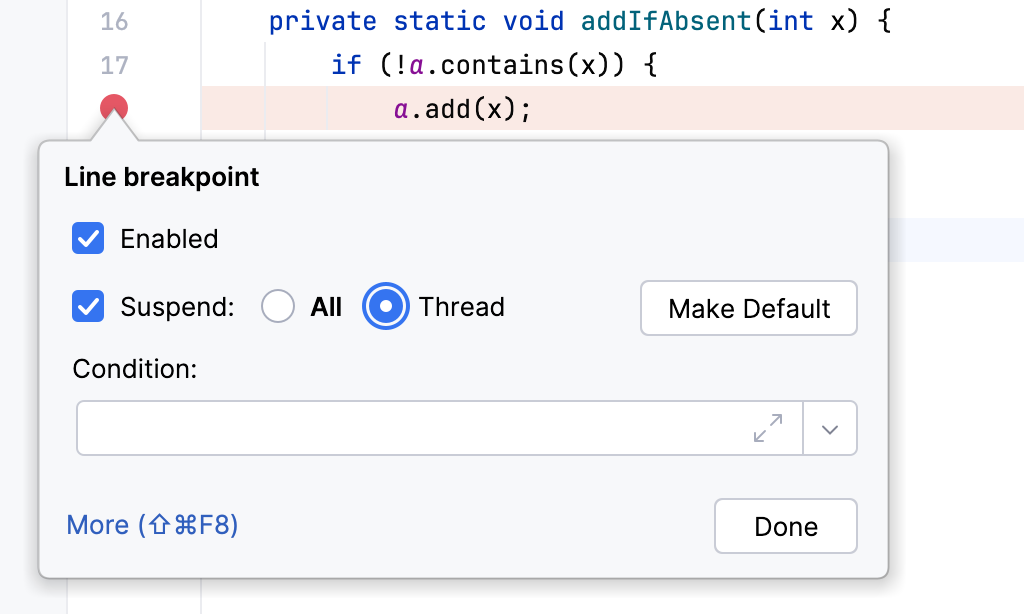Click line number 16 in the editor gutter
Viewport: 1024px width, 614px height.
click(x=113, y=21)
